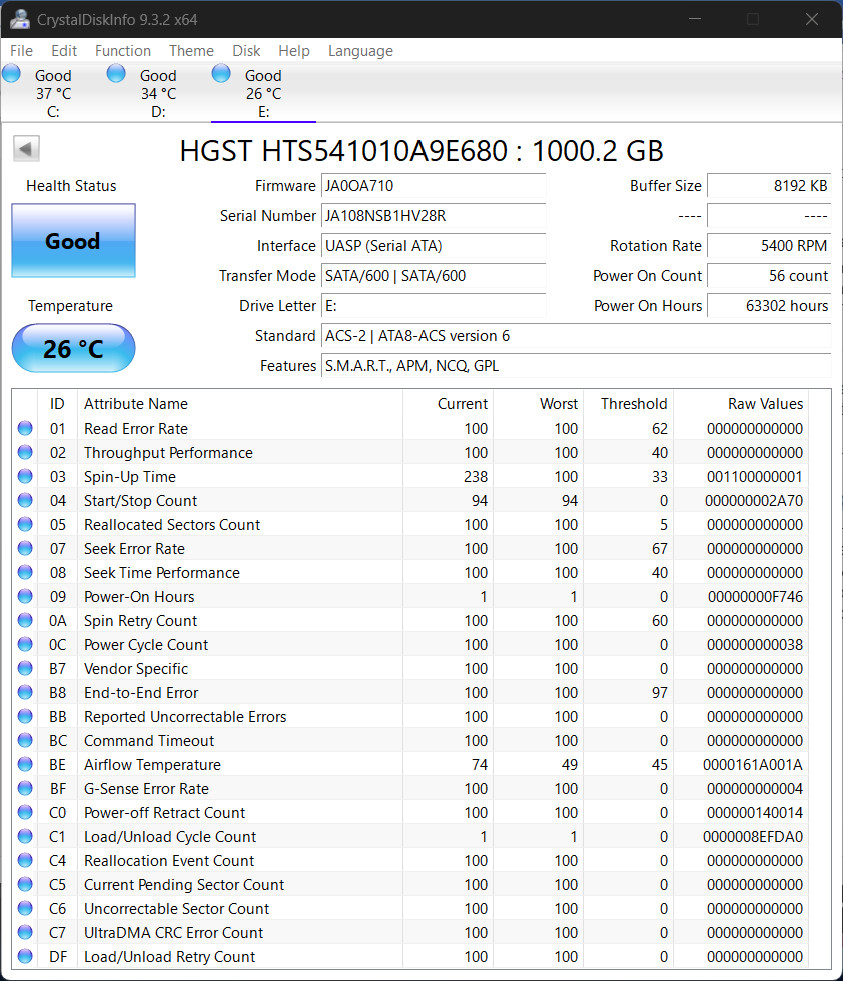Click the Drive Letter field E:
Image resolution: width=843 pixels, height=981 pixels.
tap(433, 306)
